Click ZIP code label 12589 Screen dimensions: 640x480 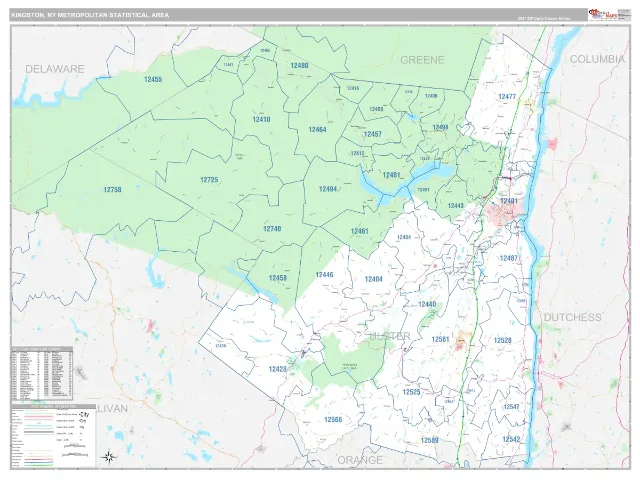[429, 440]
